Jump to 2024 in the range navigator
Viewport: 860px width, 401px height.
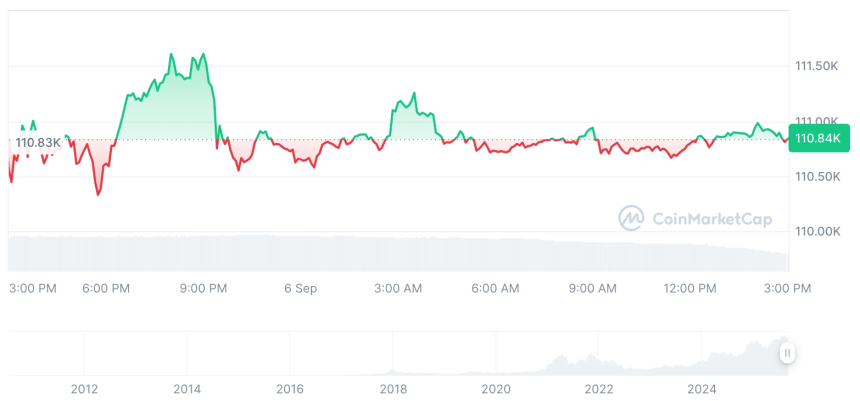click(x=702, y=388)
